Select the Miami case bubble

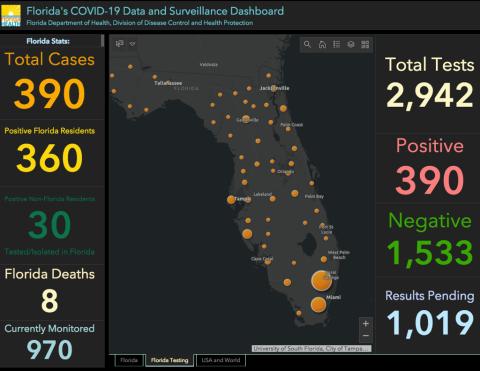(x=318, y=305)
